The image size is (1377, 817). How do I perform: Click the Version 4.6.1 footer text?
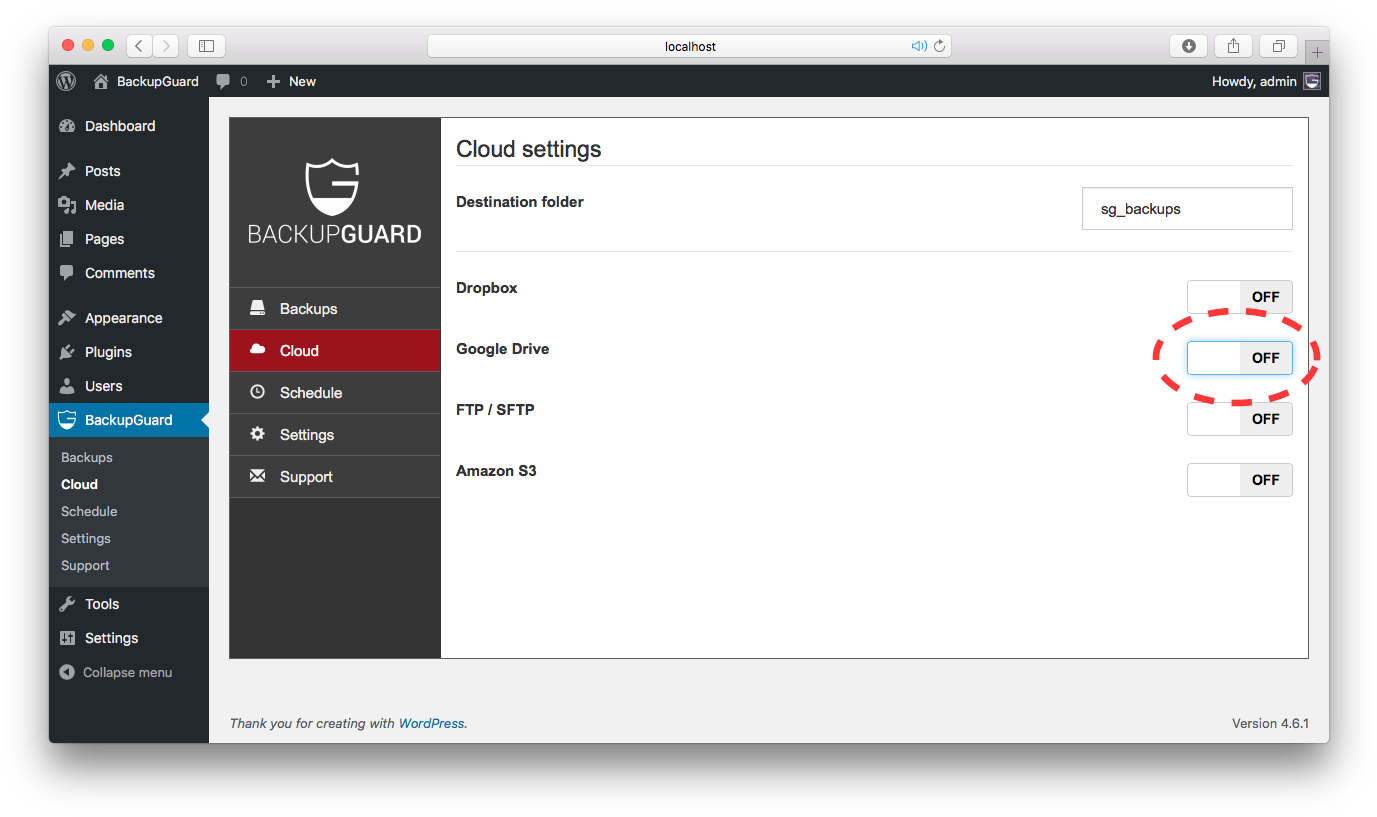[x=1270, y=723]
